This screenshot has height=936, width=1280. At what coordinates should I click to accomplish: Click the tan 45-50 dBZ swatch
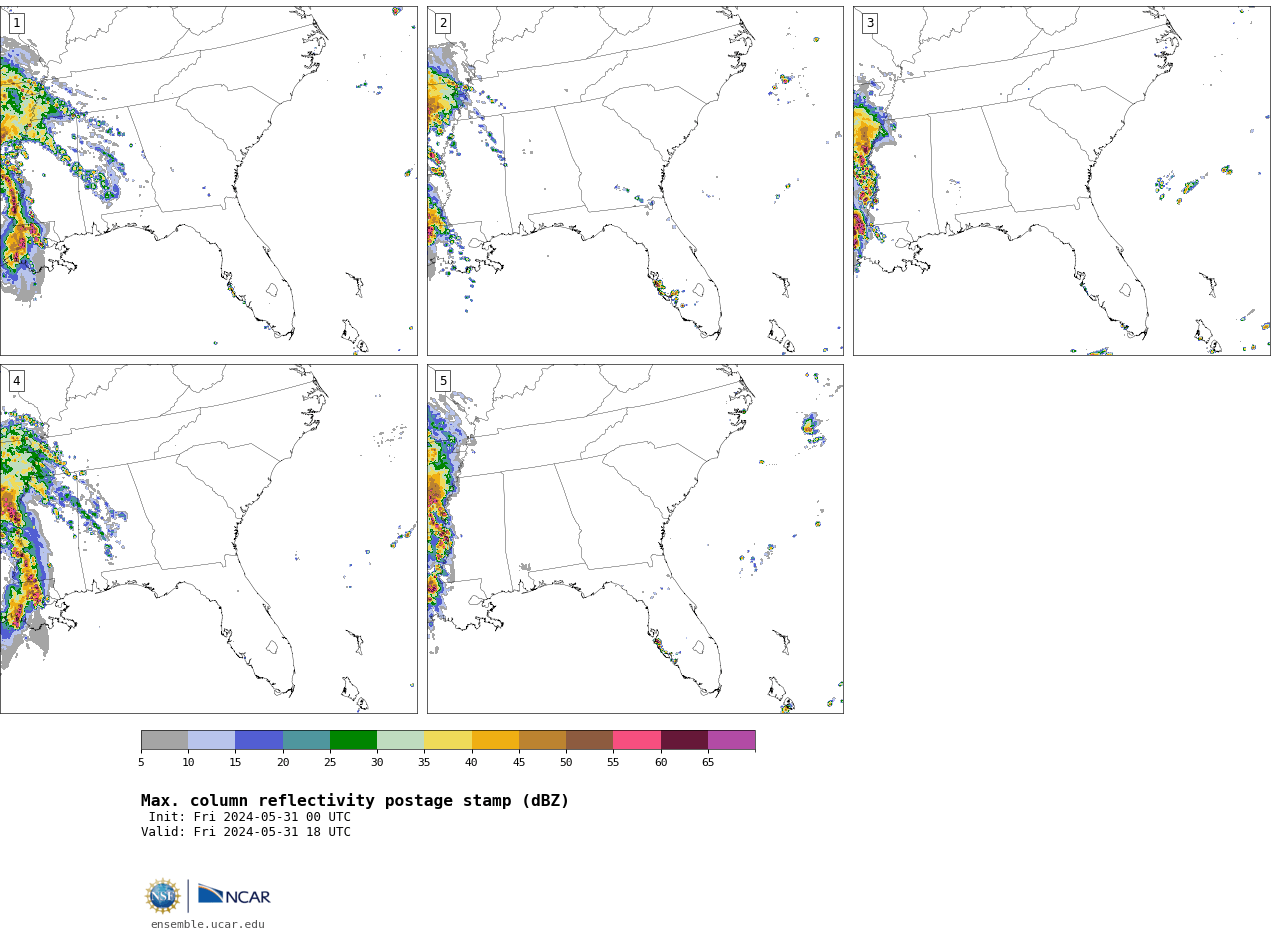542,740
